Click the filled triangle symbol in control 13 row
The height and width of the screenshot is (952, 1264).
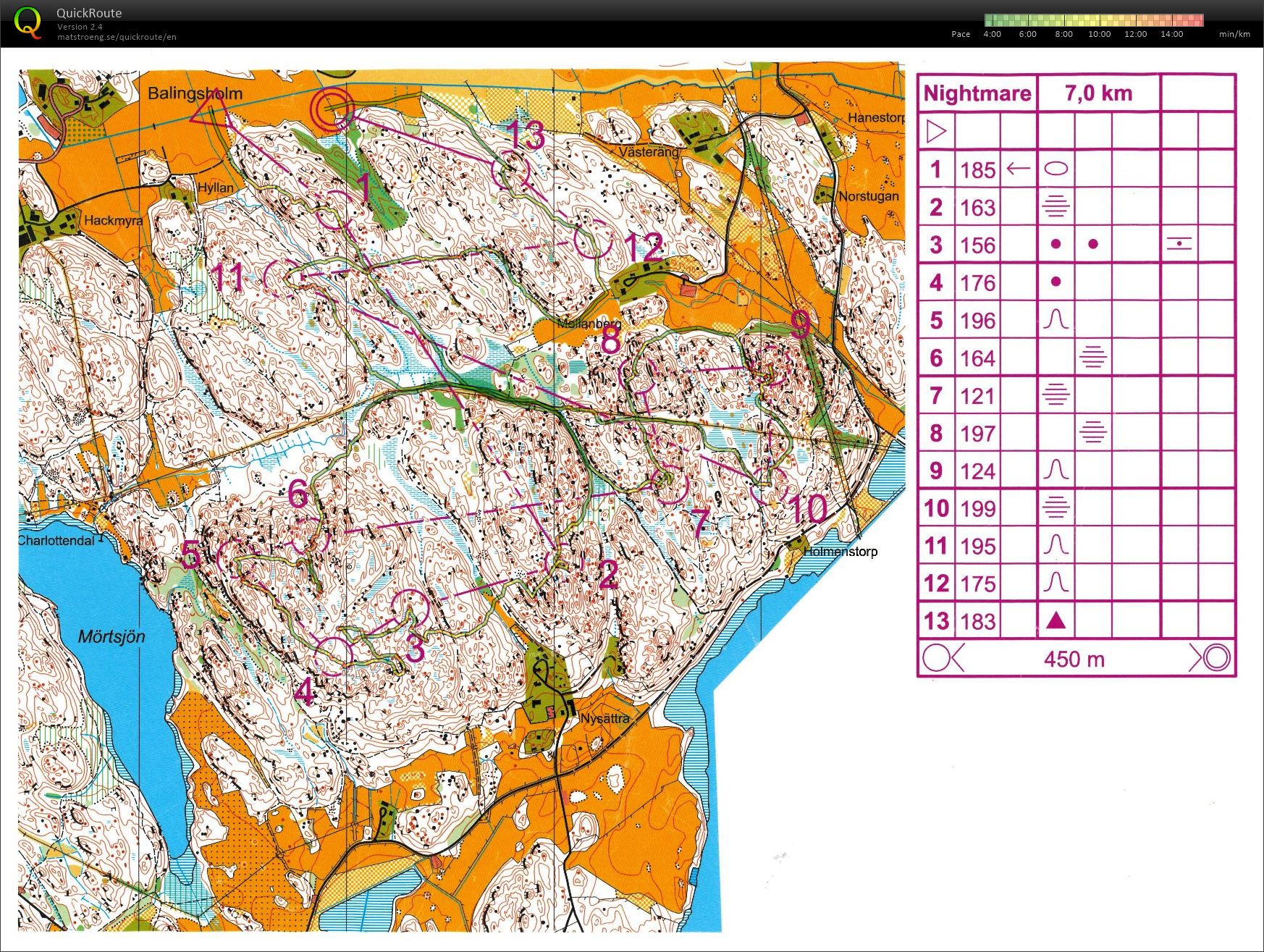[1056, 620]
